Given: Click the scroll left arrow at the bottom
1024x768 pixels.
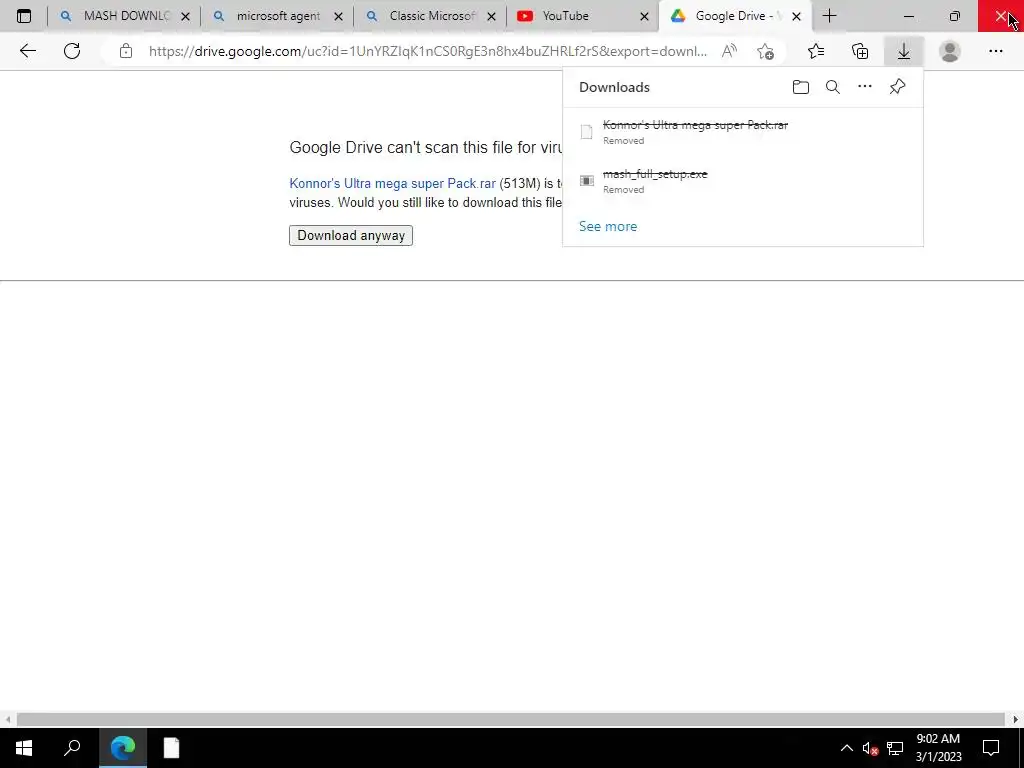Looking at the screenshot, I should coord(7,720).
